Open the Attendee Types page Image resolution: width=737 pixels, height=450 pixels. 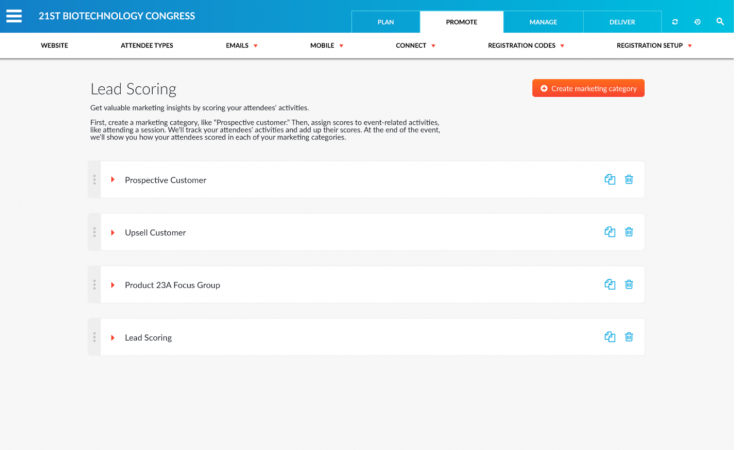click(x=146, y=46)
